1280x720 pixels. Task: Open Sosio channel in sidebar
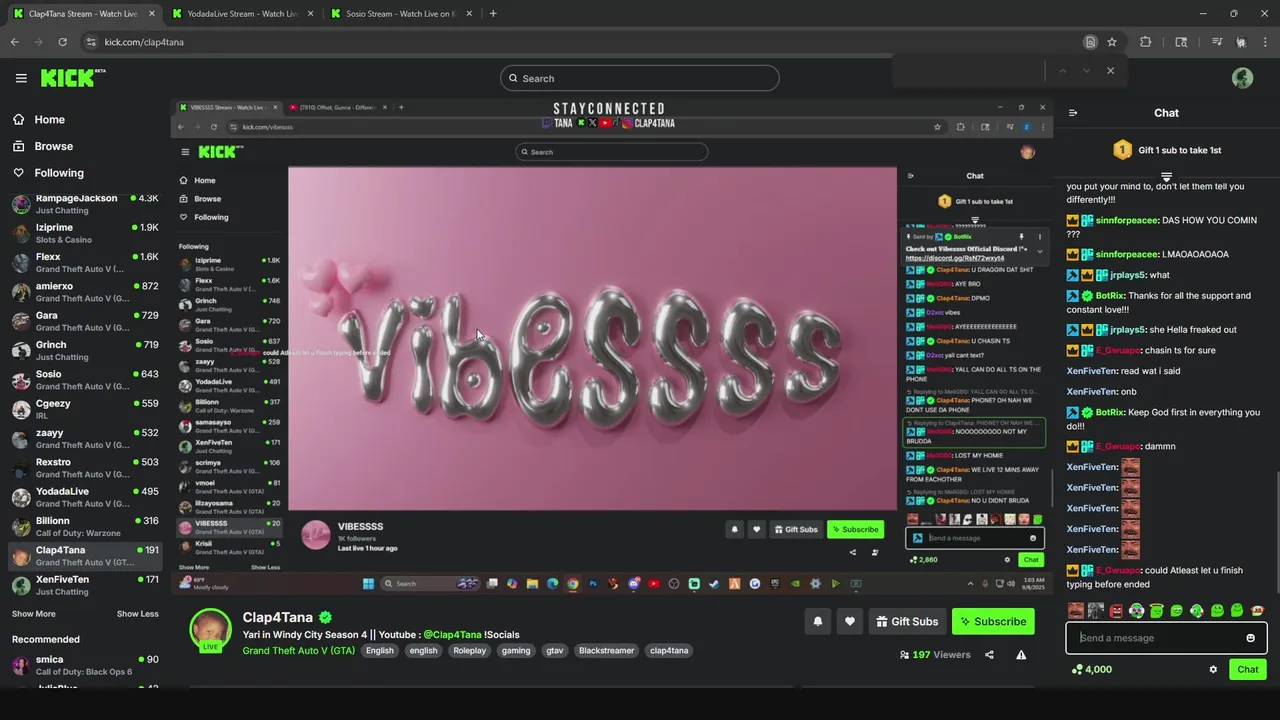[x=85, y=380]
